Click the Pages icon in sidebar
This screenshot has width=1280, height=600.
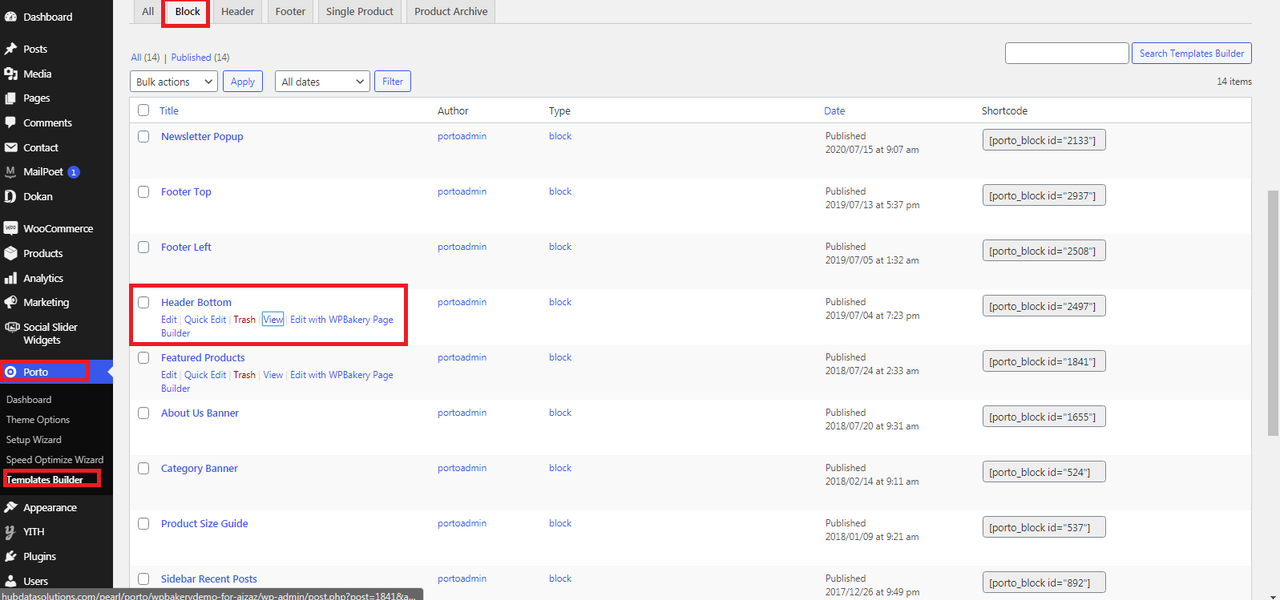pyautogui.click(x=11, y=98)
